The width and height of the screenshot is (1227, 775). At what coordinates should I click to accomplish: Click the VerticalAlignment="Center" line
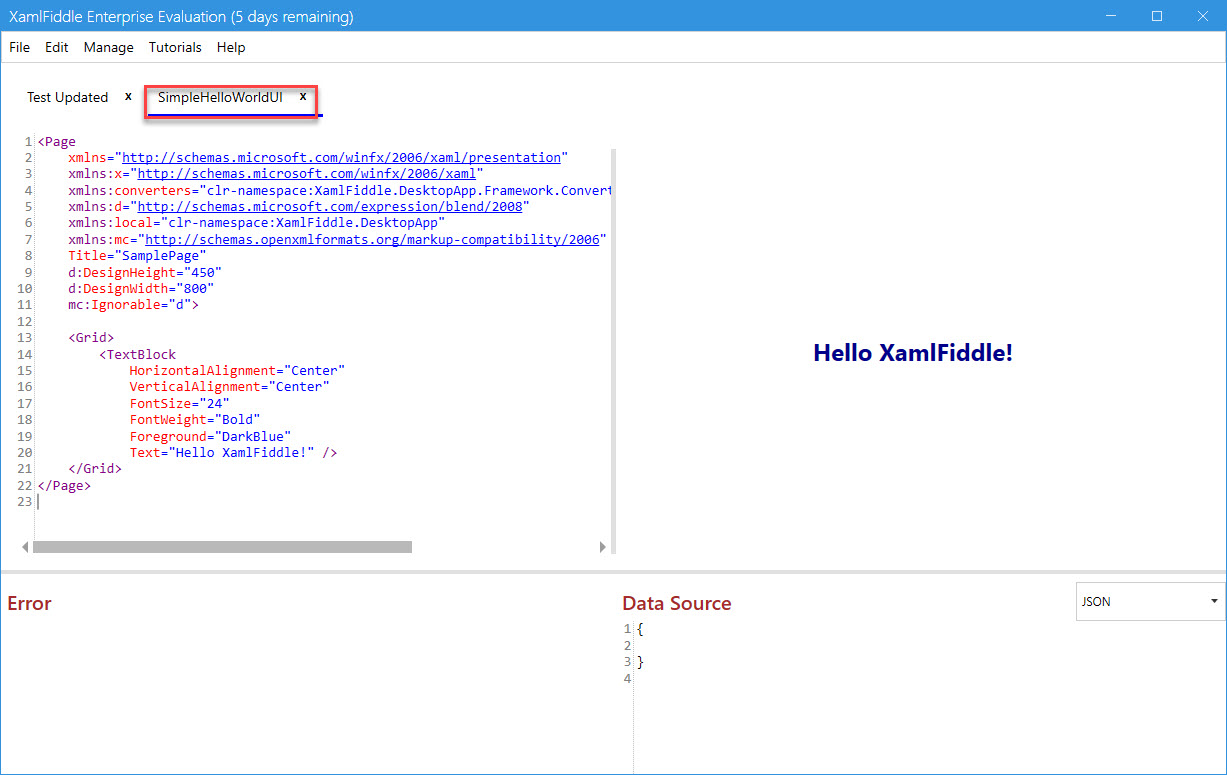pyautogui.click(x=229, y=386)
